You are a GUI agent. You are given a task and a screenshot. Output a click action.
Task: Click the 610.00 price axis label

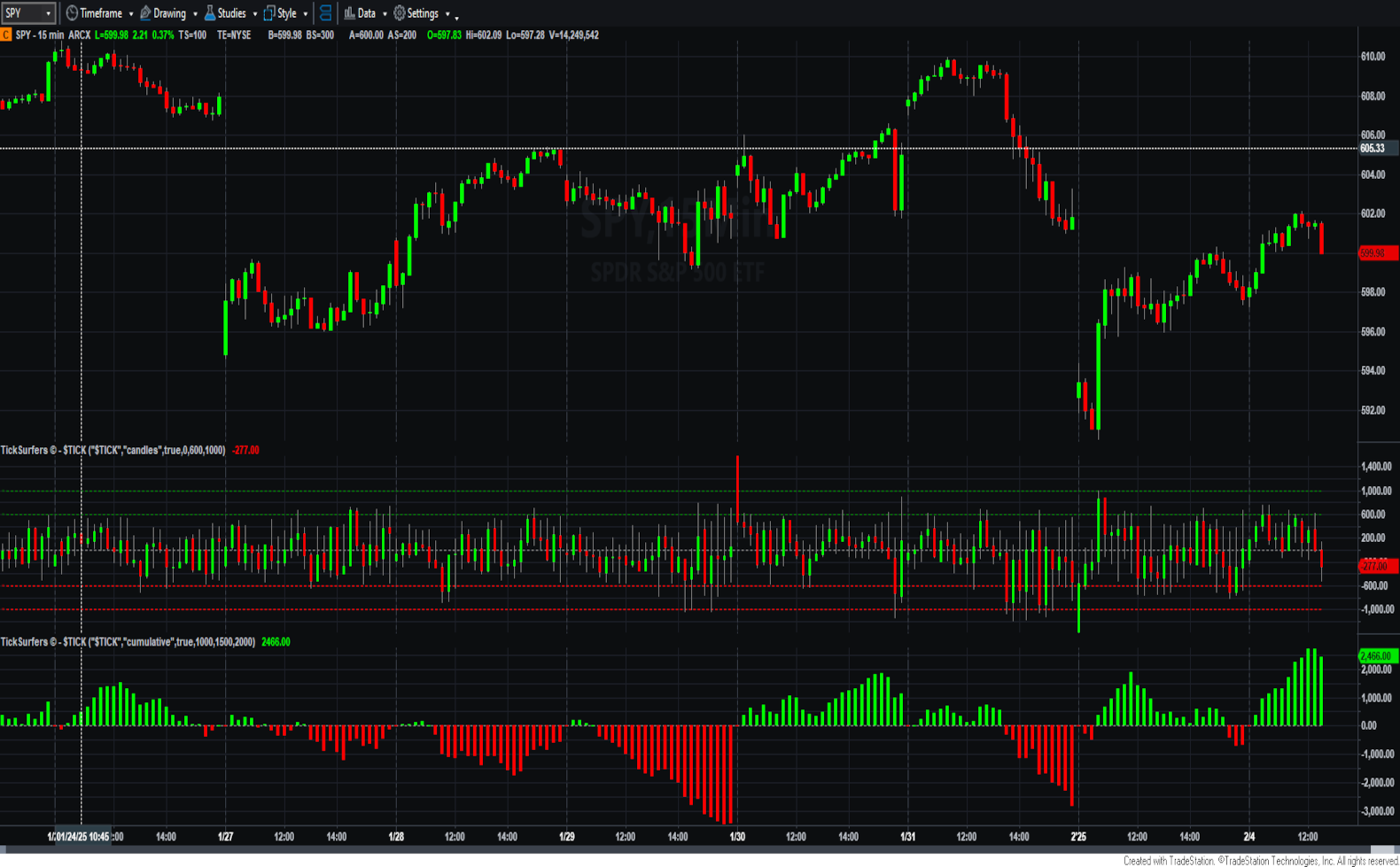1373,57
